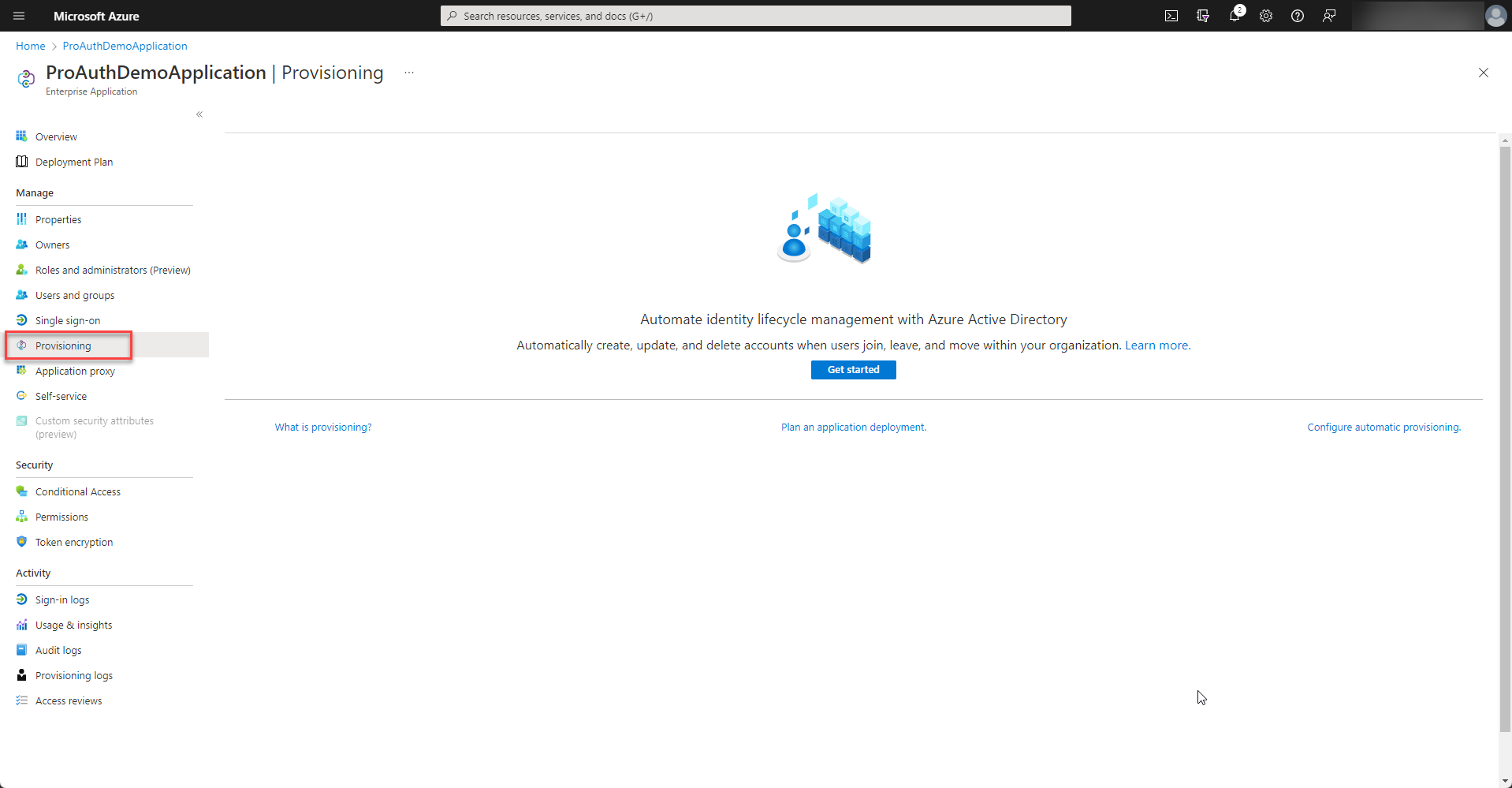
Task: Open Configure automatic provisioning link
Action: click(1384, 427)
